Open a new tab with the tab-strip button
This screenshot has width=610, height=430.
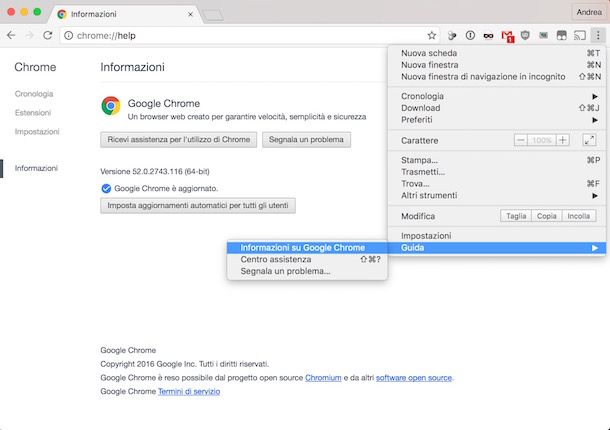pos(213,16)
